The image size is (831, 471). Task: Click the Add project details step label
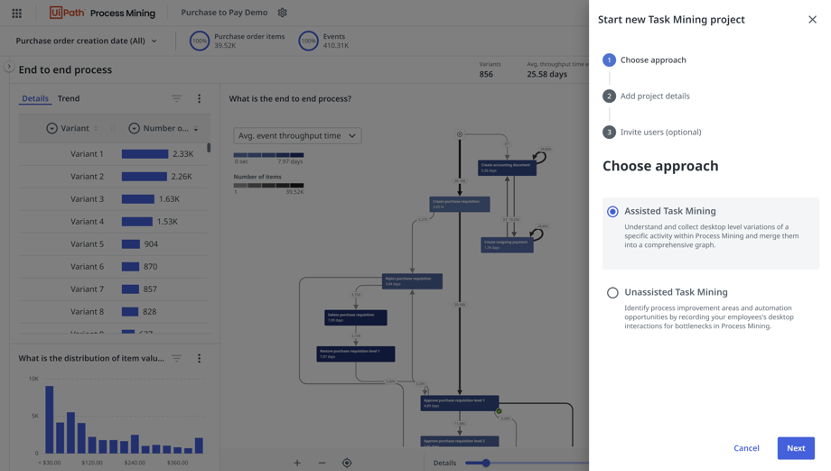[655, 96]
